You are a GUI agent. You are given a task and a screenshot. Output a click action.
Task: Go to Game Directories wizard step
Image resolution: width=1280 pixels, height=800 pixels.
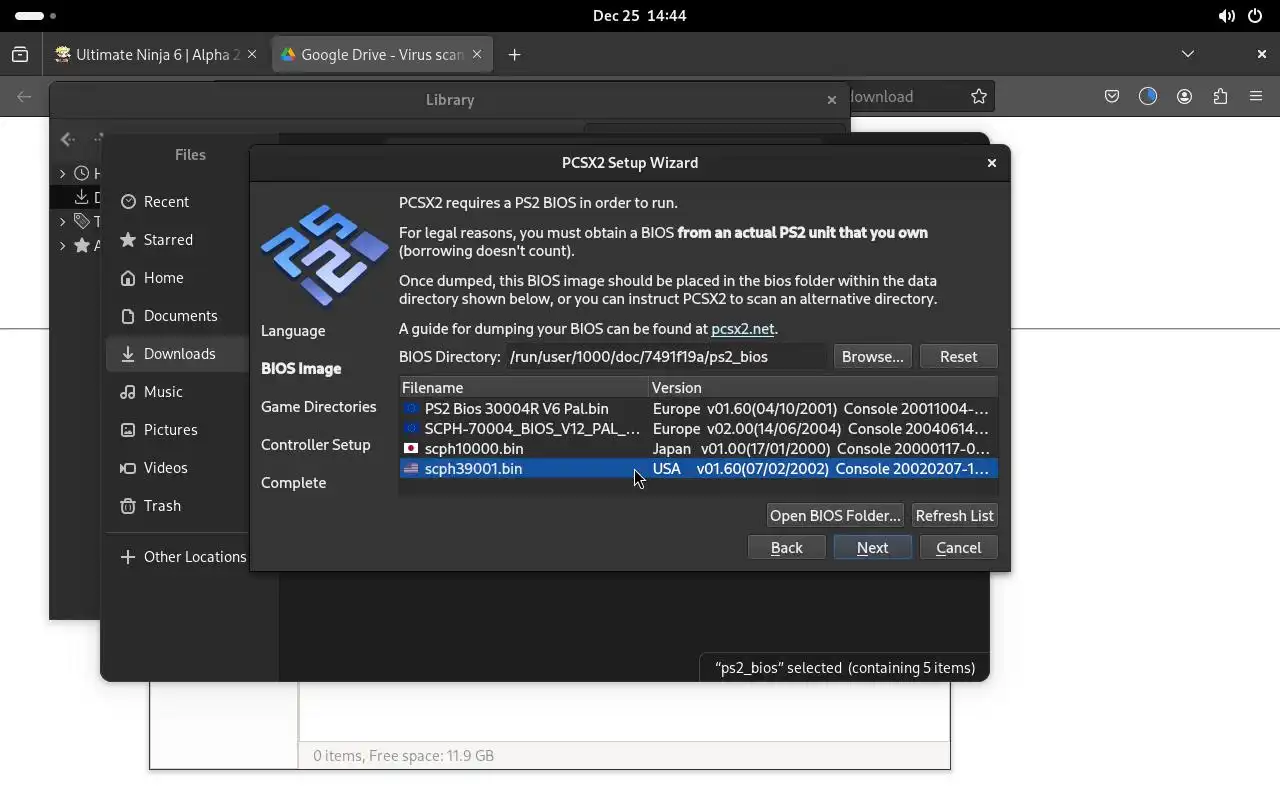(319, 406)
